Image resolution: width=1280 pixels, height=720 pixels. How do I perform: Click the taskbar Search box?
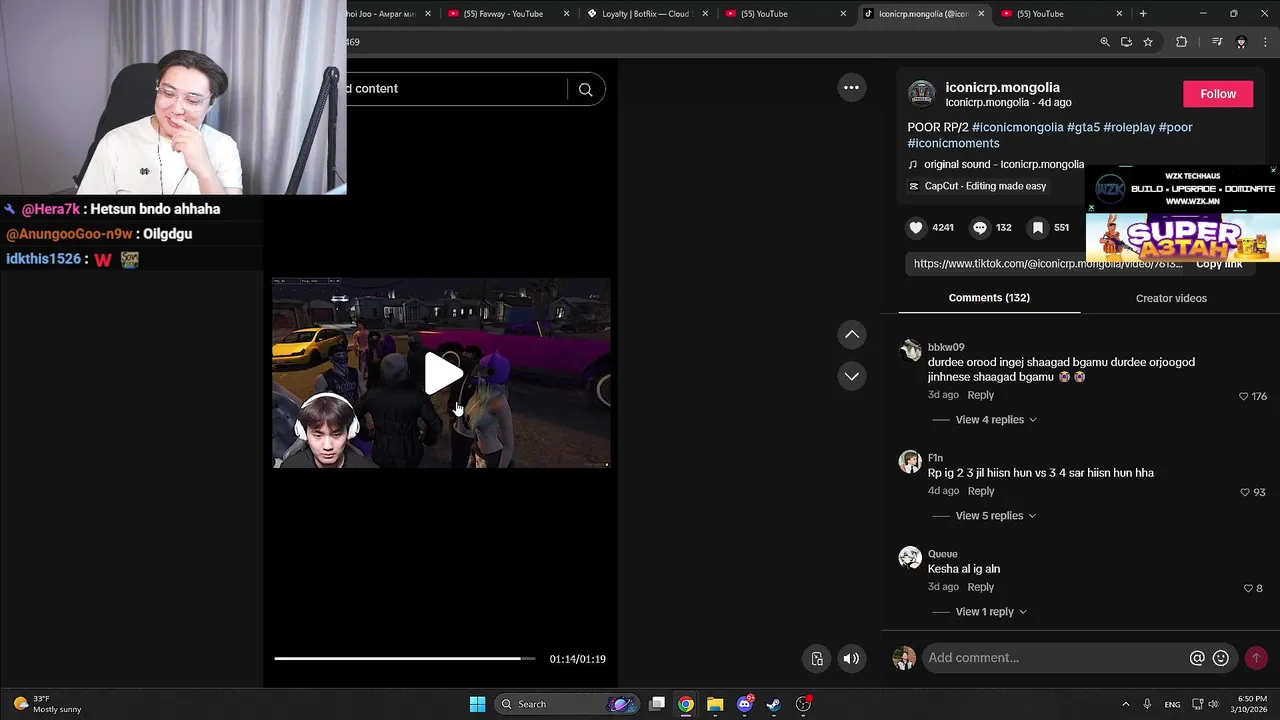tap(566, 704)
